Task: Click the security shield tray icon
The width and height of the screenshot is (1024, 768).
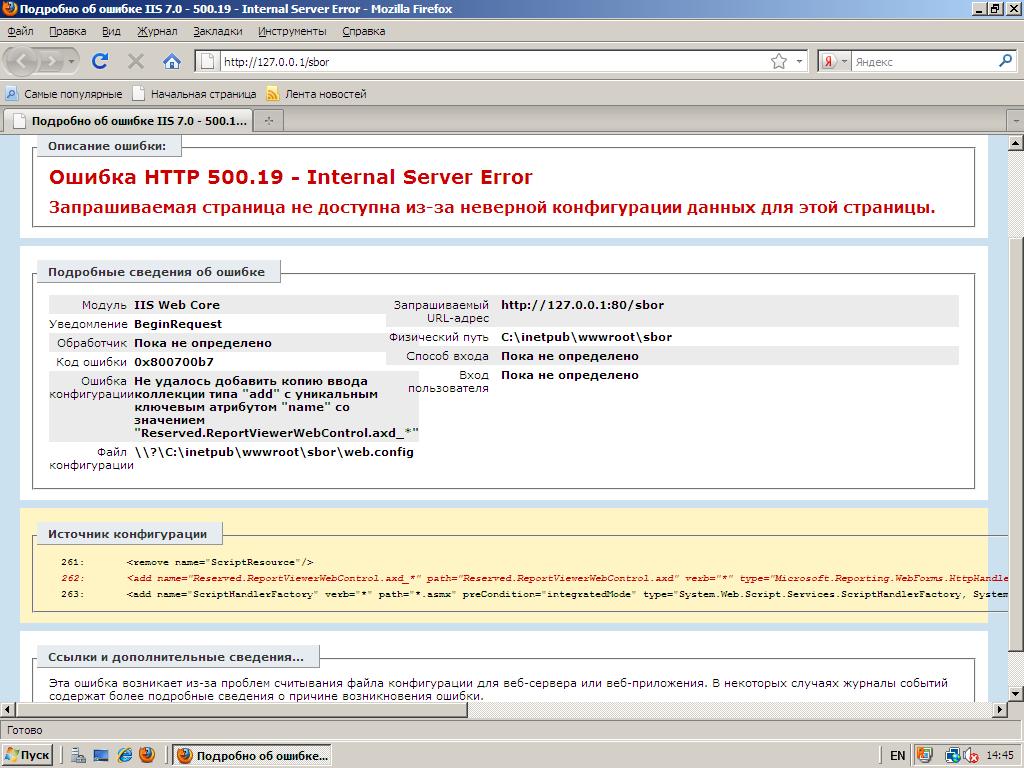Action: tap(923, 756)
